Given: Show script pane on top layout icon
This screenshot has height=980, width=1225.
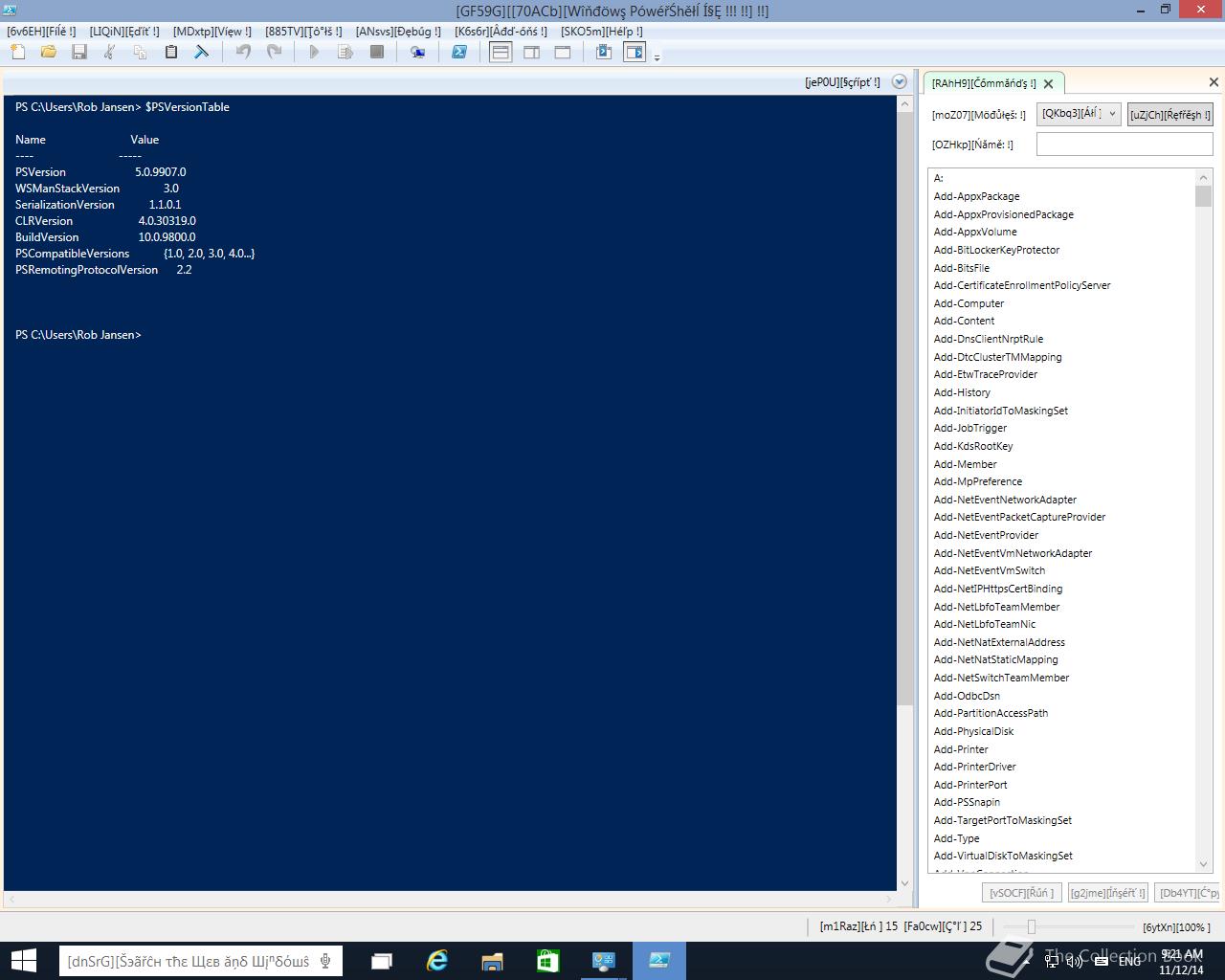Looking at the screenshot, I should (501, 52).
